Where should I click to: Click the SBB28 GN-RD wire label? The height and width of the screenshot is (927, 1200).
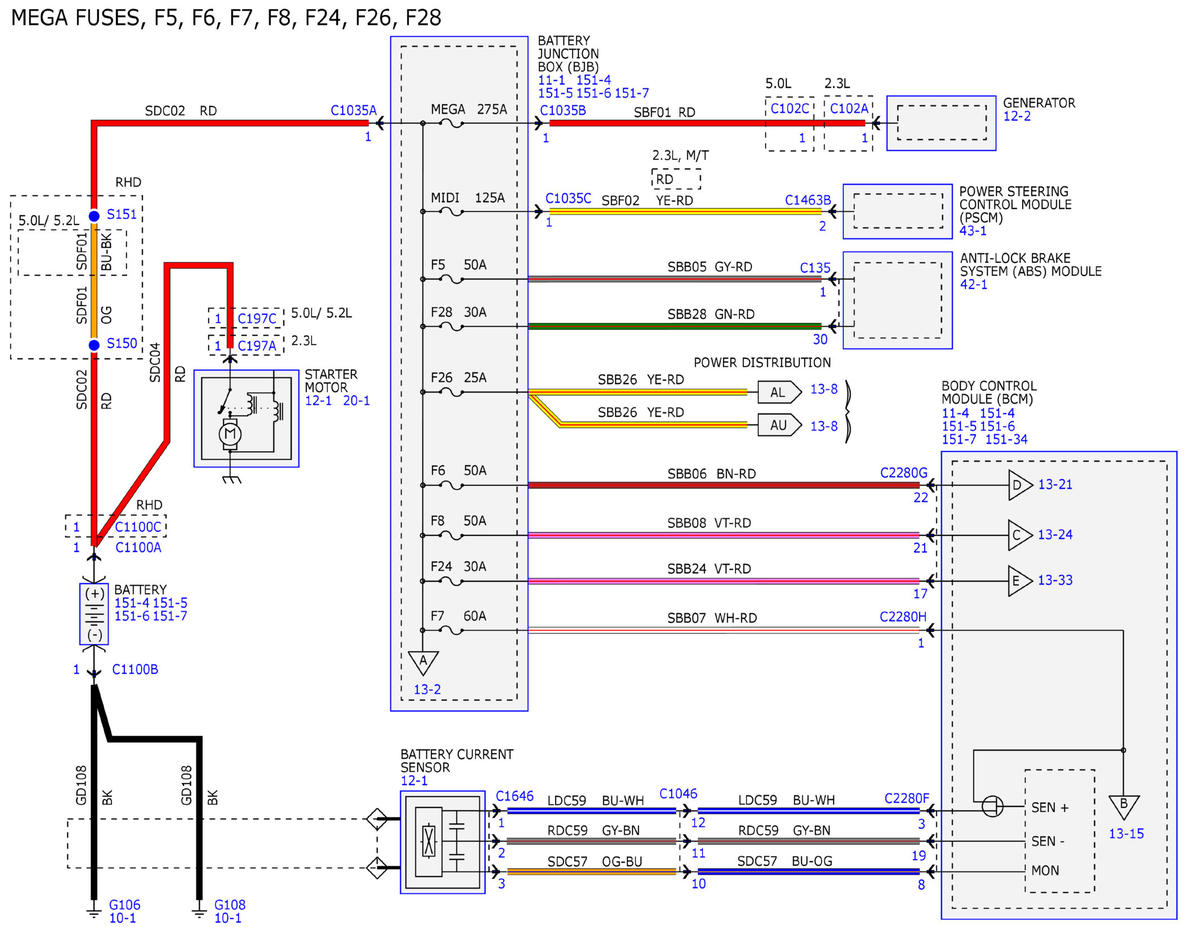711,314
